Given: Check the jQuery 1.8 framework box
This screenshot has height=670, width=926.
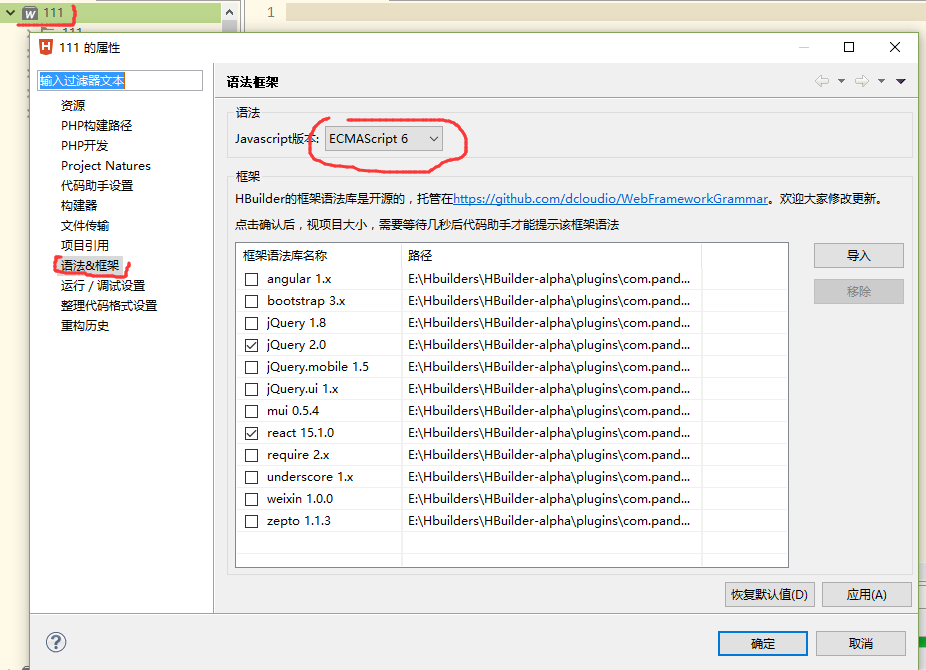Looking at the screenshot, I should tap(252, 323).
